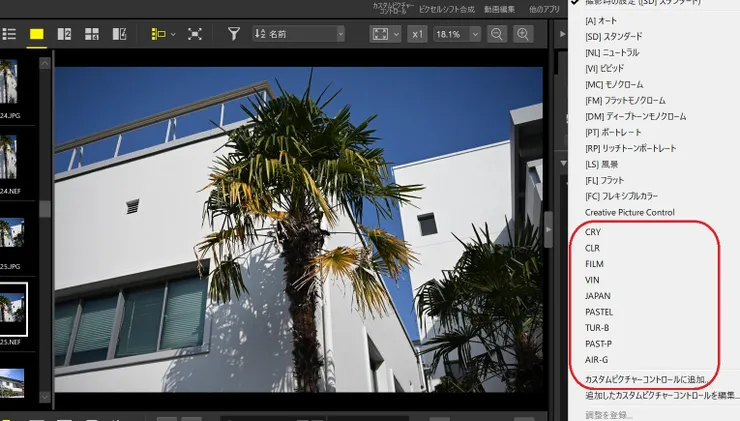Click カスタムピクチャーコントロールに追加
Image resolution: width=740 pixels, height=421 pixels.
tap(646, 380)
